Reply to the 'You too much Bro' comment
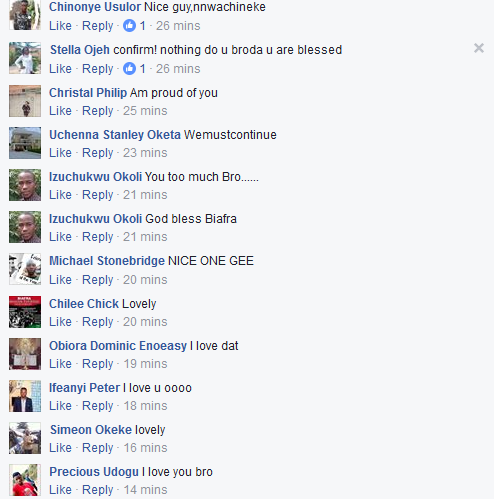 coord(98,195)
